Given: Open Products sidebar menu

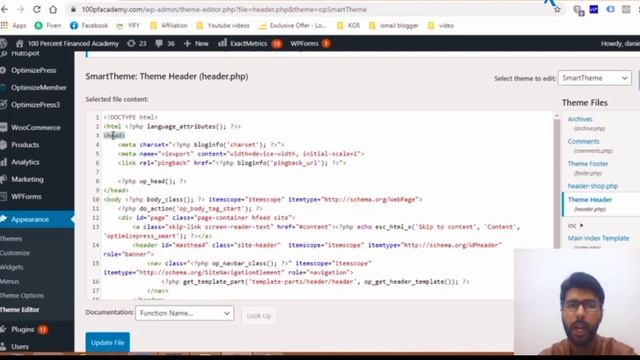Looking at the screenshot, I should 25,145.
